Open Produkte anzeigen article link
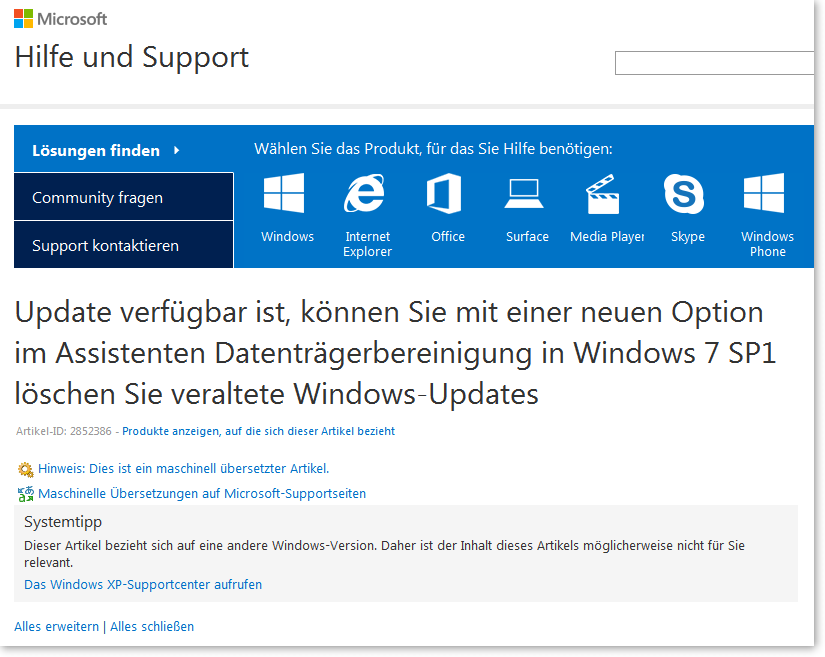This screenshot has width=825, height=657. [258, 432]
